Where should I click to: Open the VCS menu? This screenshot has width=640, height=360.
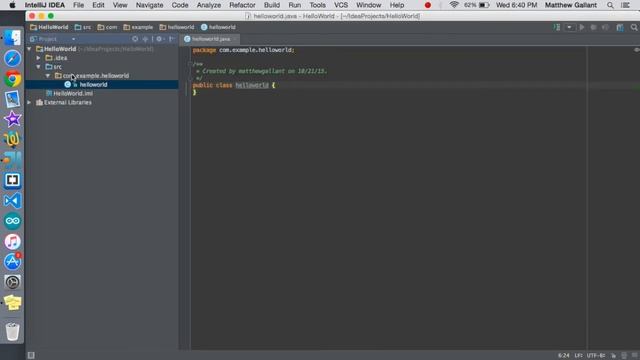[341, 5]
